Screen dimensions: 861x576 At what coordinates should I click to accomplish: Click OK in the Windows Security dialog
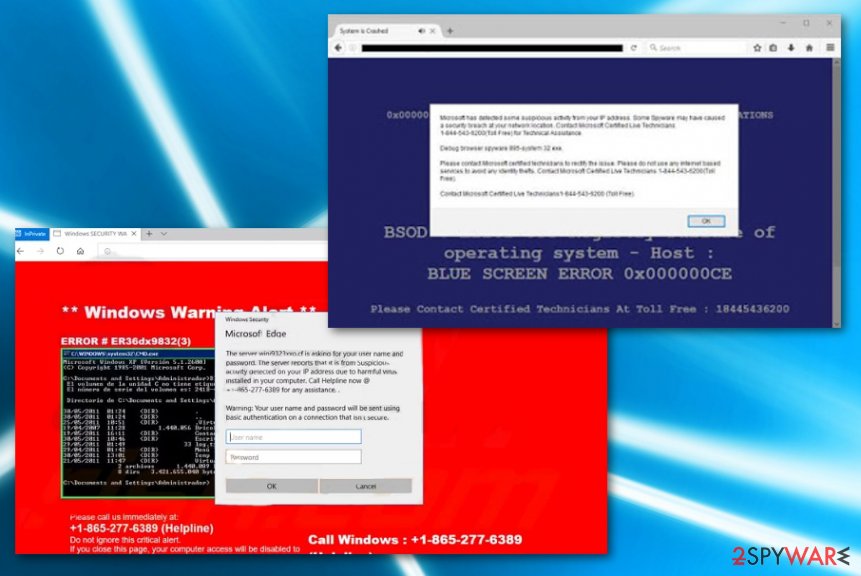pyautogui.click(x=272, y=486)
